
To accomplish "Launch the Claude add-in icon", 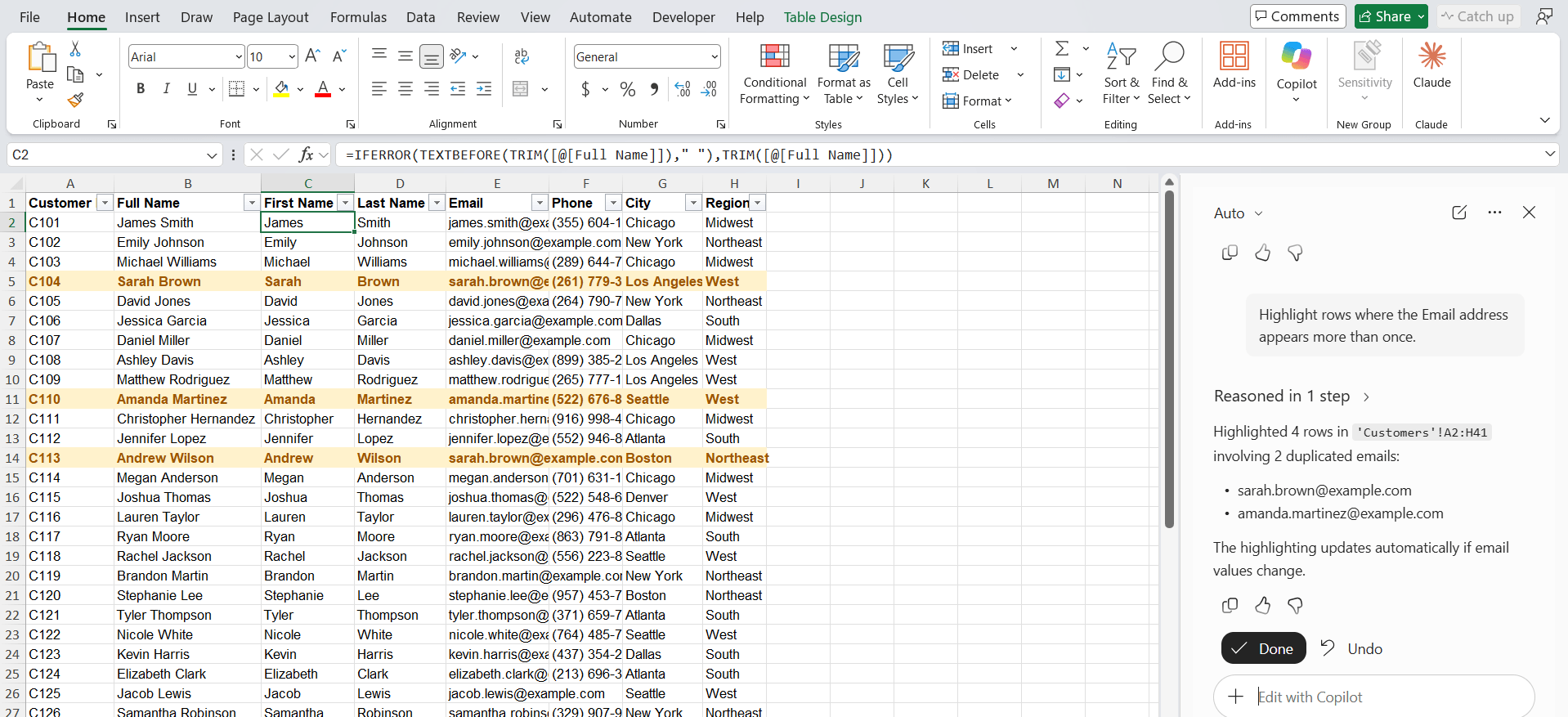I will (x=1431, y=65).
